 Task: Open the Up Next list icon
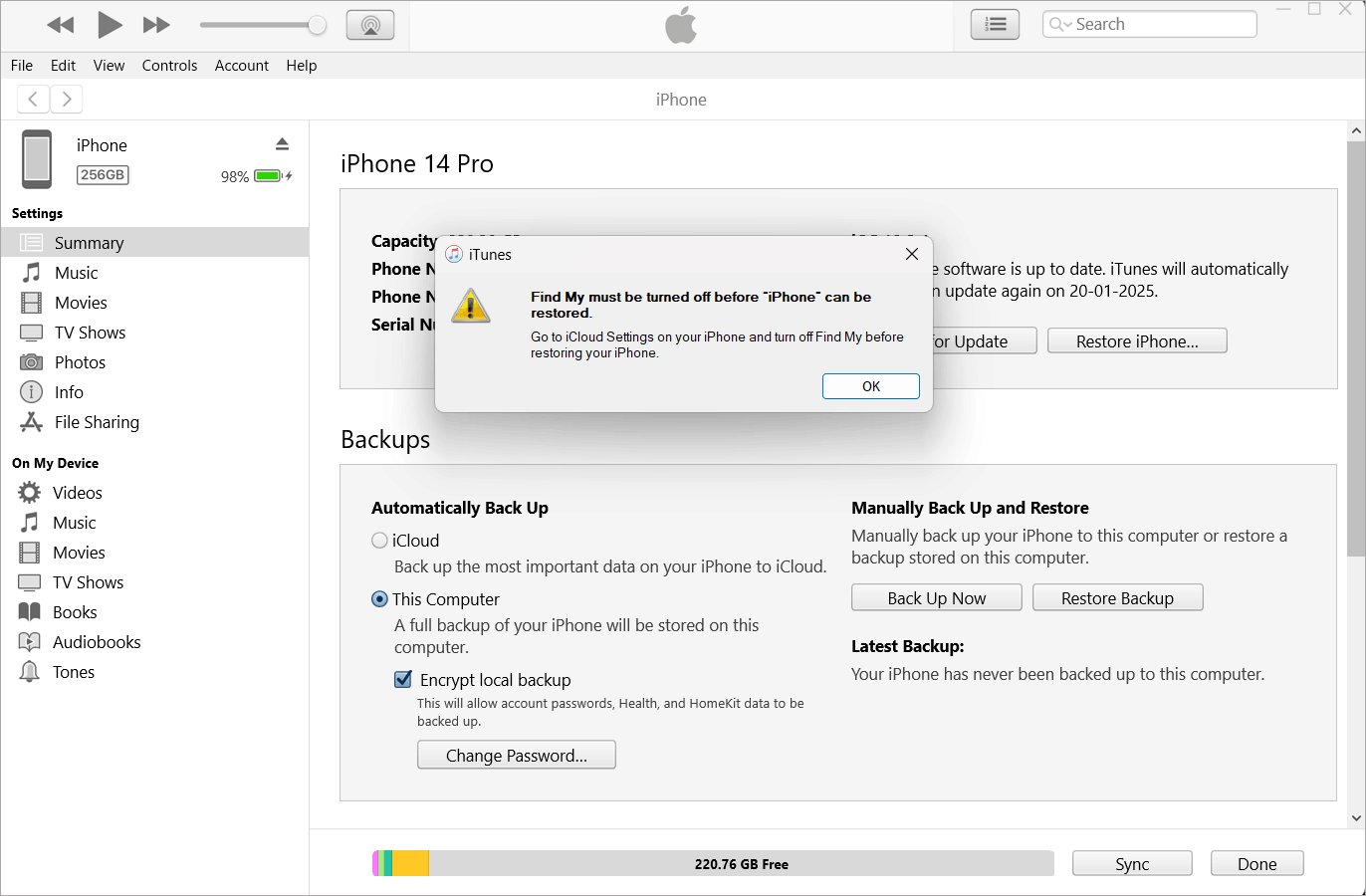pyautogui.click(x=995, y=25)
